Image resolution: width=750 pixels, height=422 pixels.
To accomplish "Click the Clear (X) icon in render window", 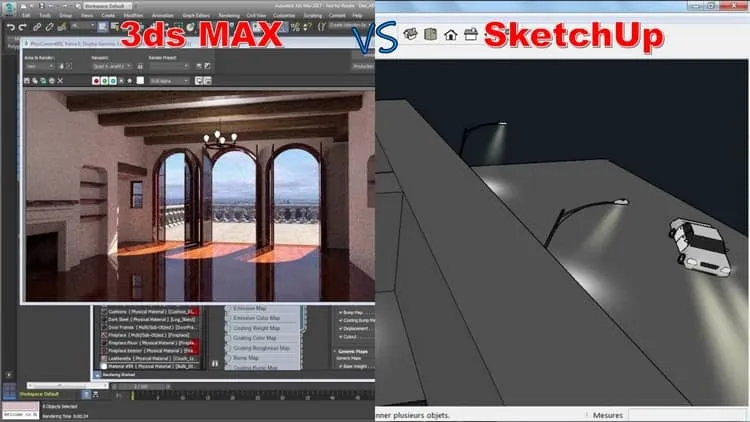I will (x=60, y=81).
